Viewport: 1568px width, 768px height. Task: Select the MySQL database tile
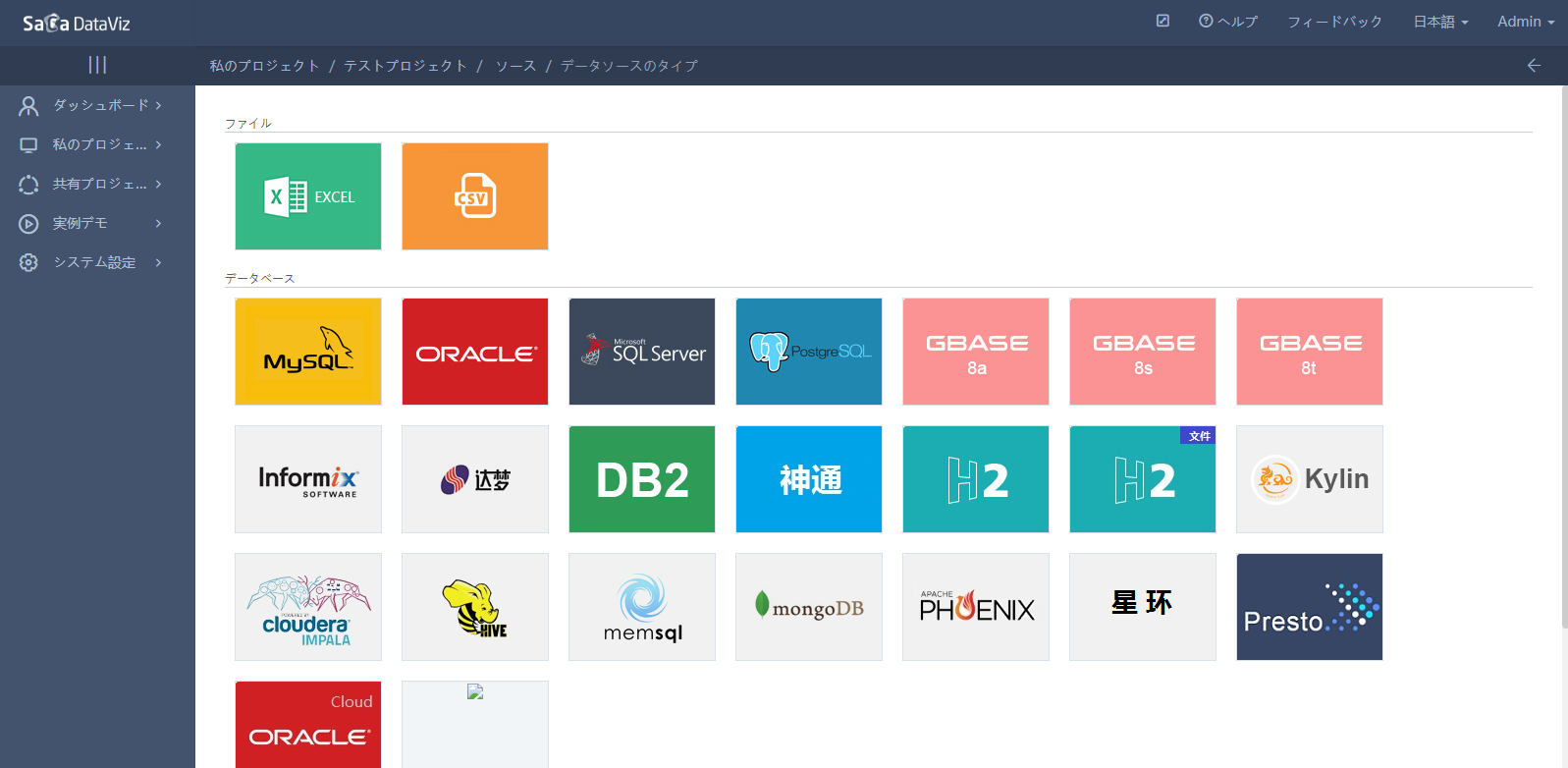click(x=308, y=352)
